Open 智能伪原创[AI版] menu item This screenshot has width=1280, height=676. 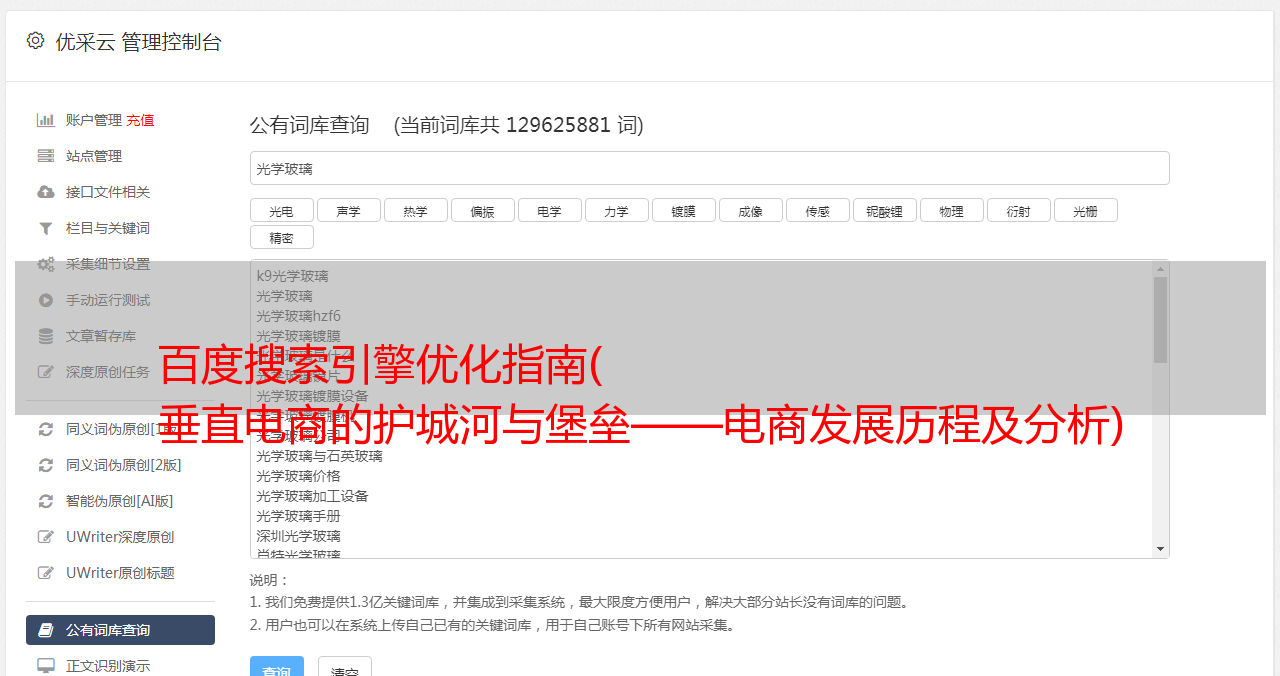120,501
